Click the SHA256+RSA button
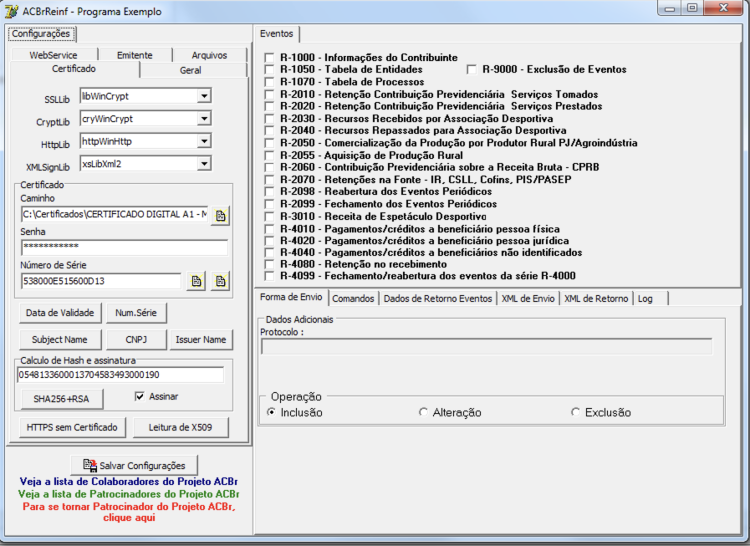Screen dimensions: 750x546 tap(62, 399)
